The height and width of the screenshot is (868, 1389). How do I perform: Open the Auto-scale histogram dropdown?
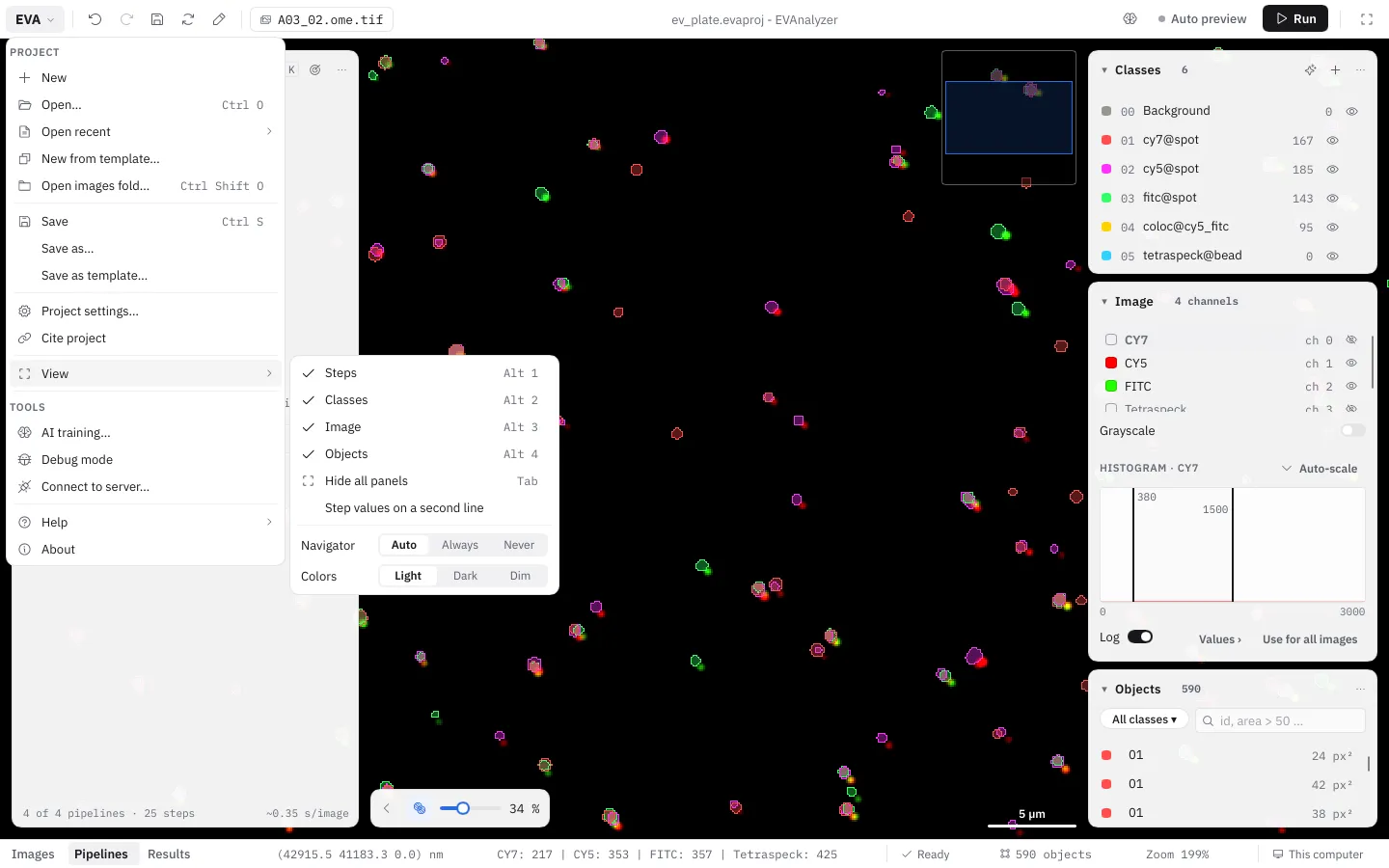pos(1320,469)
